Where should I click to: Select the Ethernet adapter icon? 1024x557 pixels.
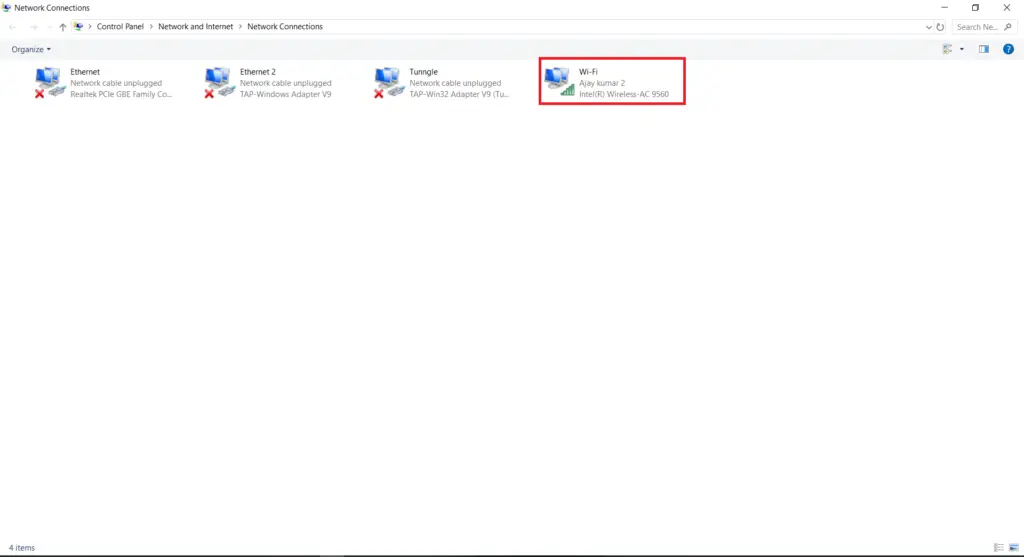coord(50,82)
